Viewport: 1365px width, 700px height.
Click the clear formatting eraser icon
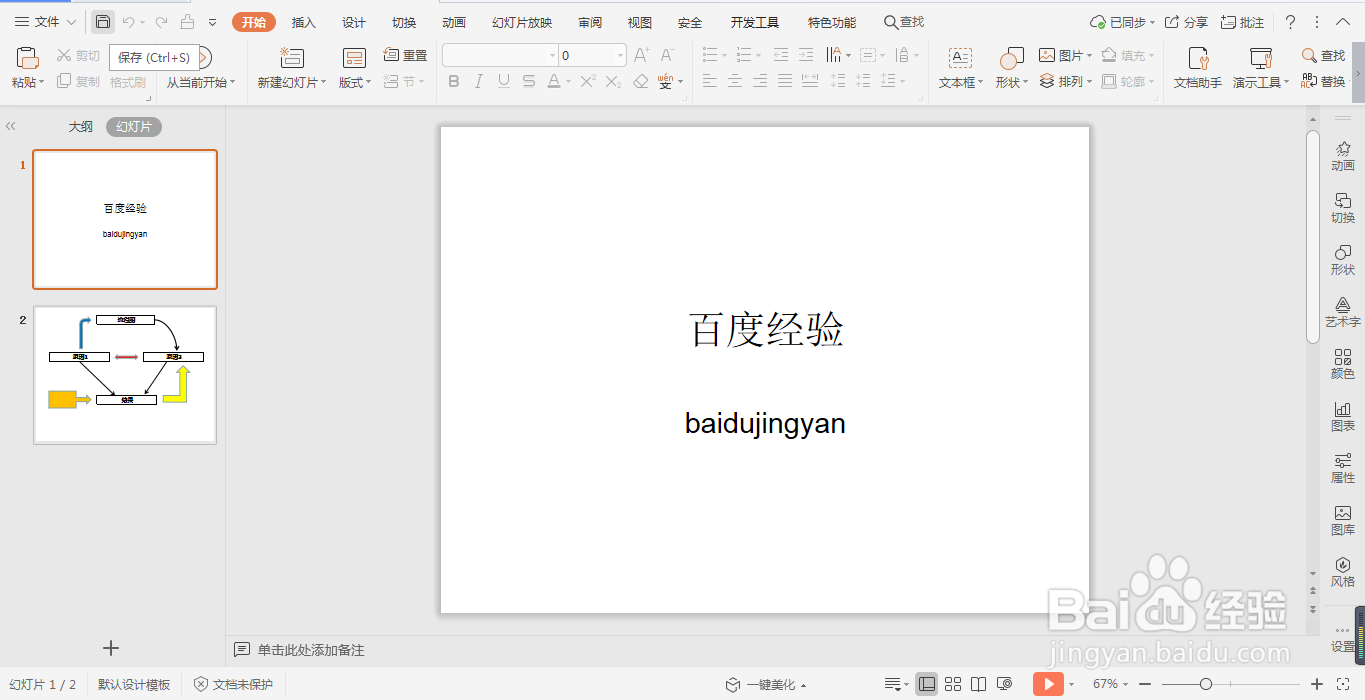[x=641, y=81]
